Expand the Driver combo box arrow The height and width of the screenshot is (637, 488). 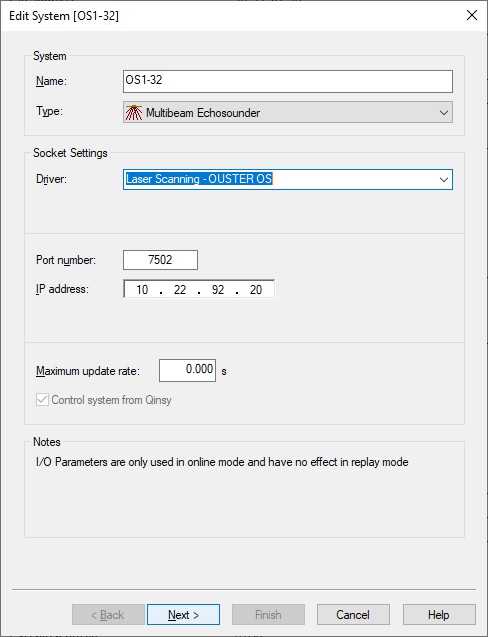coord(443,179)
